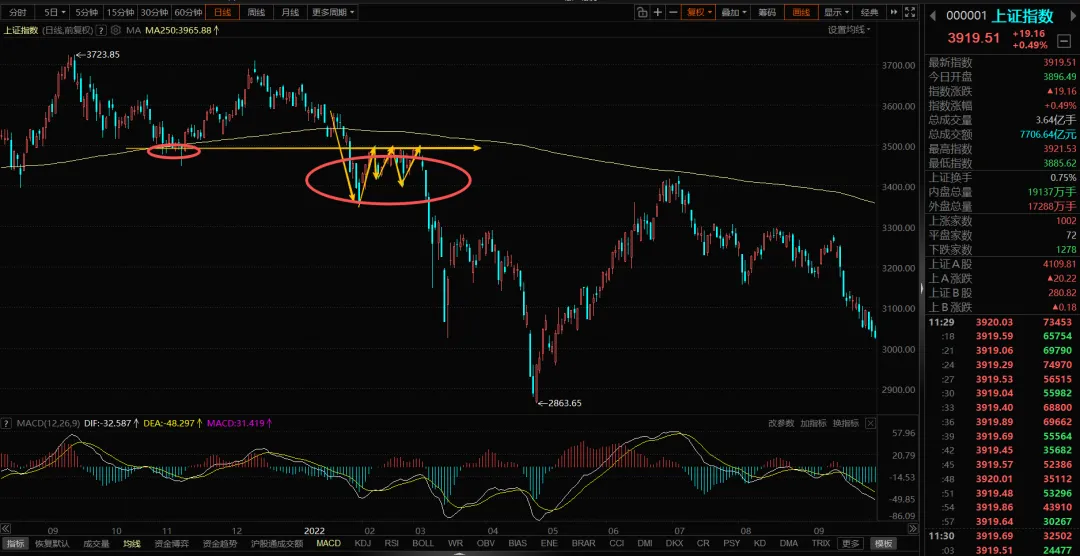Switch to the 周线 weekly tab

(256, 12)
